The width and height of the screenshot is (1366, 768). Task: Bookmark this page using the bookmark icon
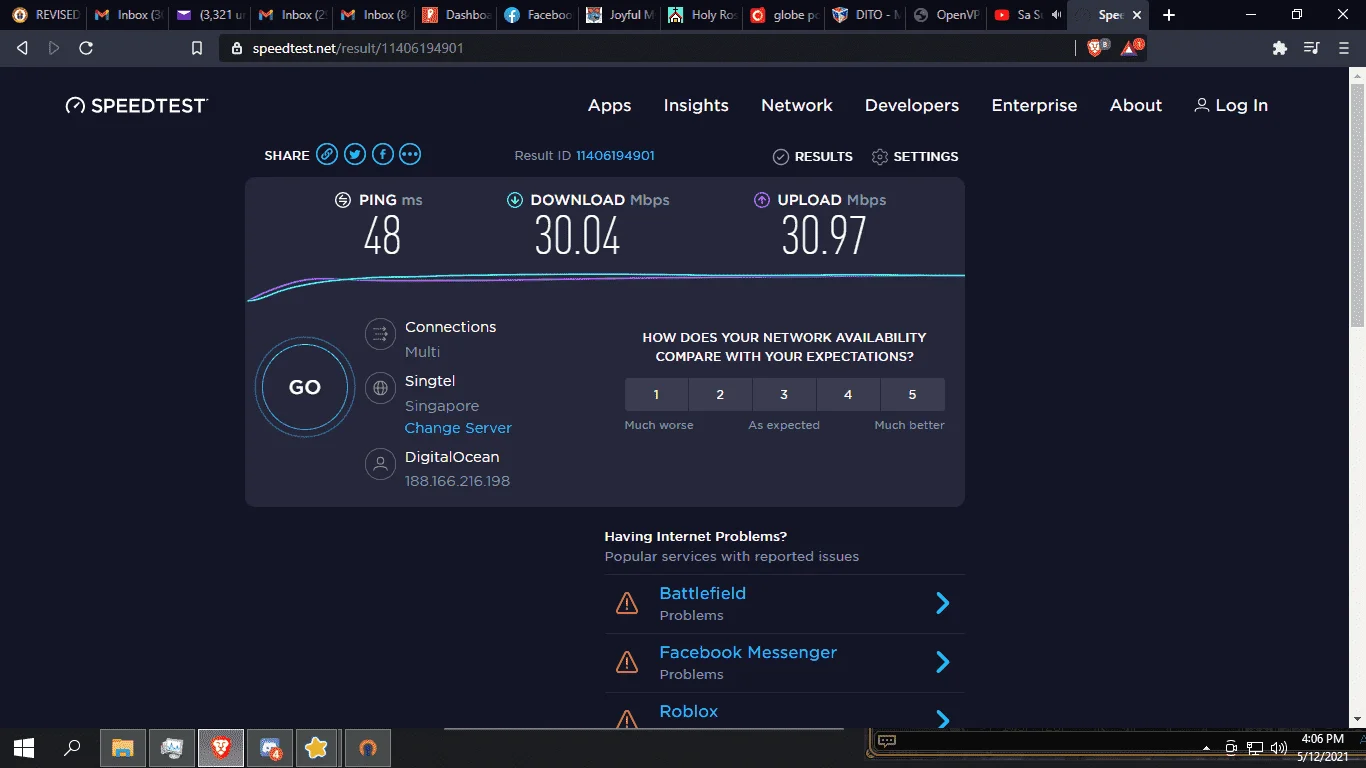coord(197,48)
